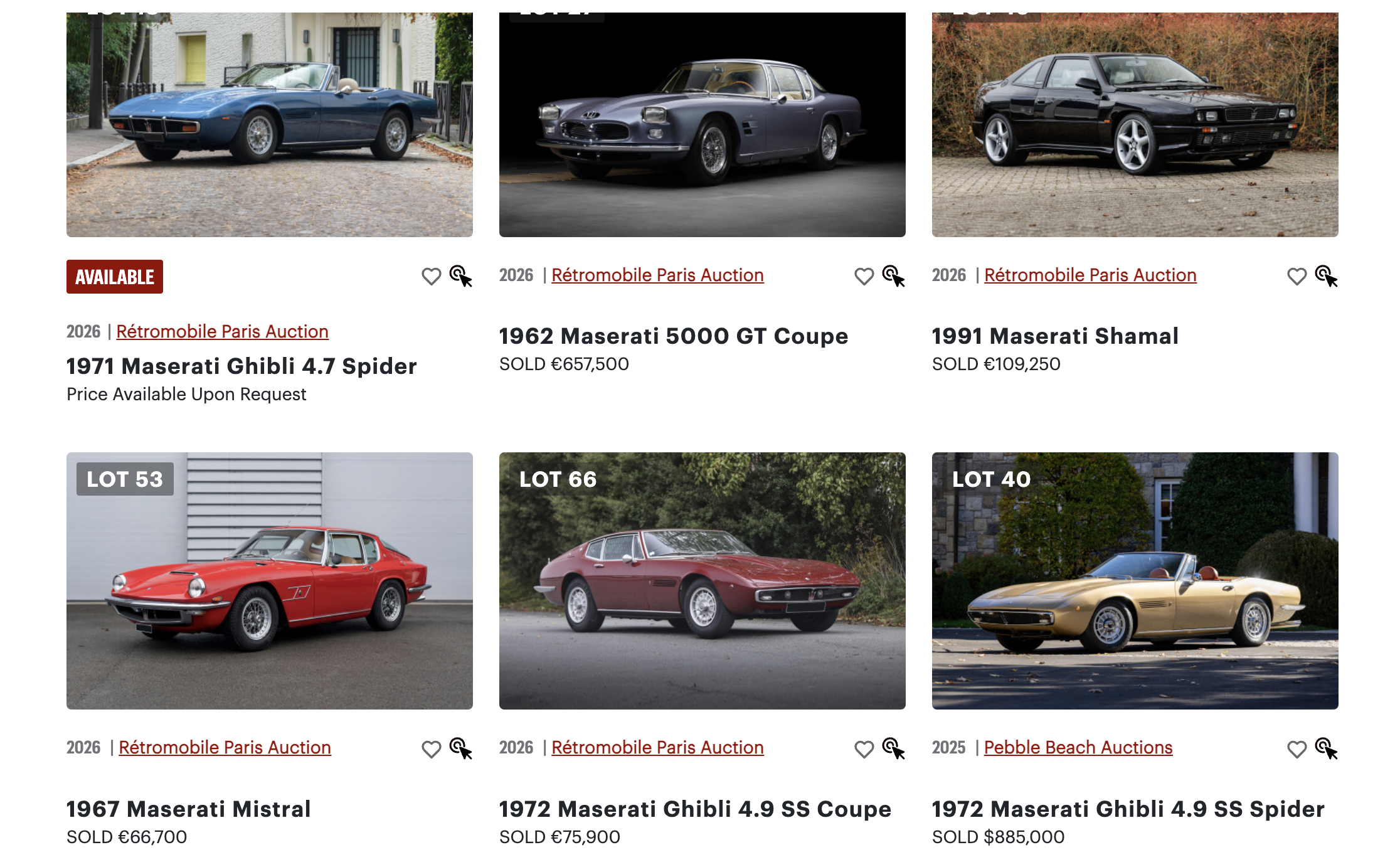
Task: Click the AVAILABLE badge
Action: 115,277
